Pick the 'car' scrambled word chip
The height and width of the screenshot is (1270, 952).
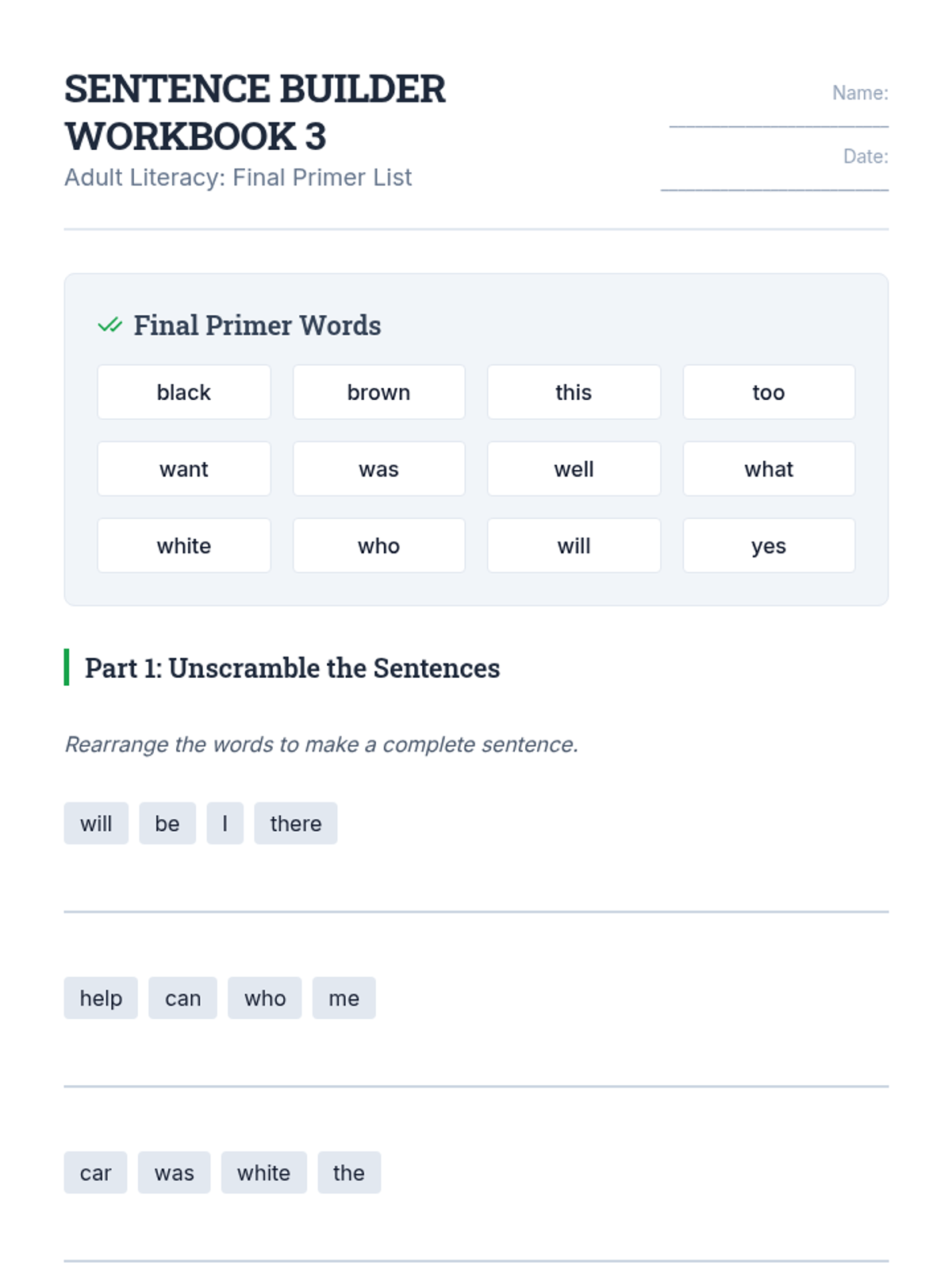click(x=95, y=1172)
